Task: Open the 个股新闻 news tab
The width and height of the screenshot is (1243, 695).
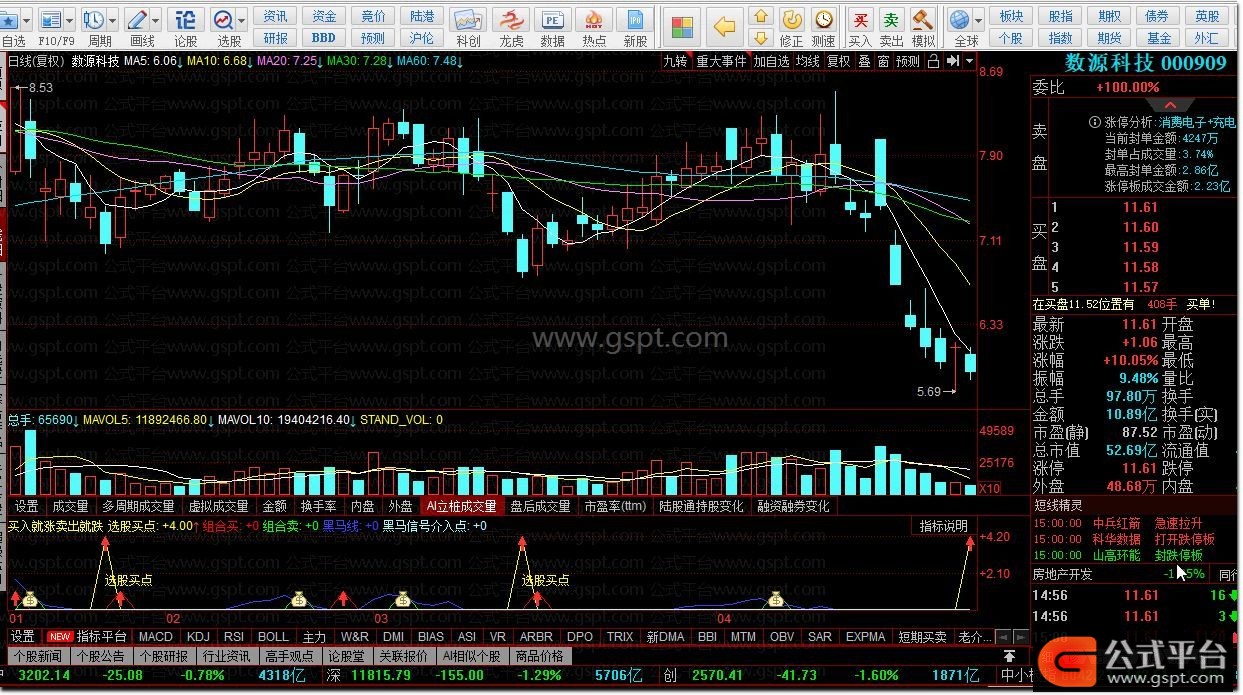Action: [x=38, y=656]
